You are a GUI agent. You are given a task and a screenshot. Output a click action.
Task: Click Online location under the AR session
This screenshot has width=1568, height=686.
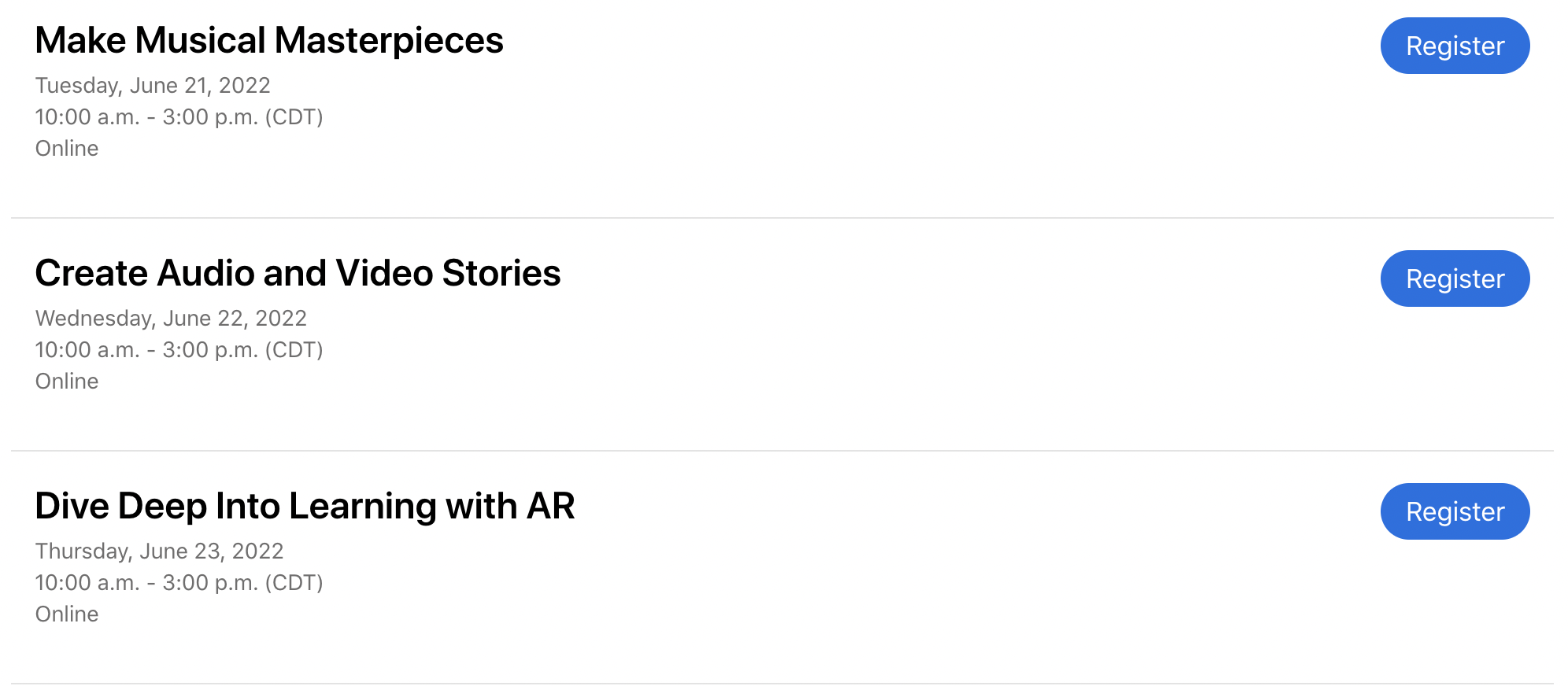pos(67,614)
